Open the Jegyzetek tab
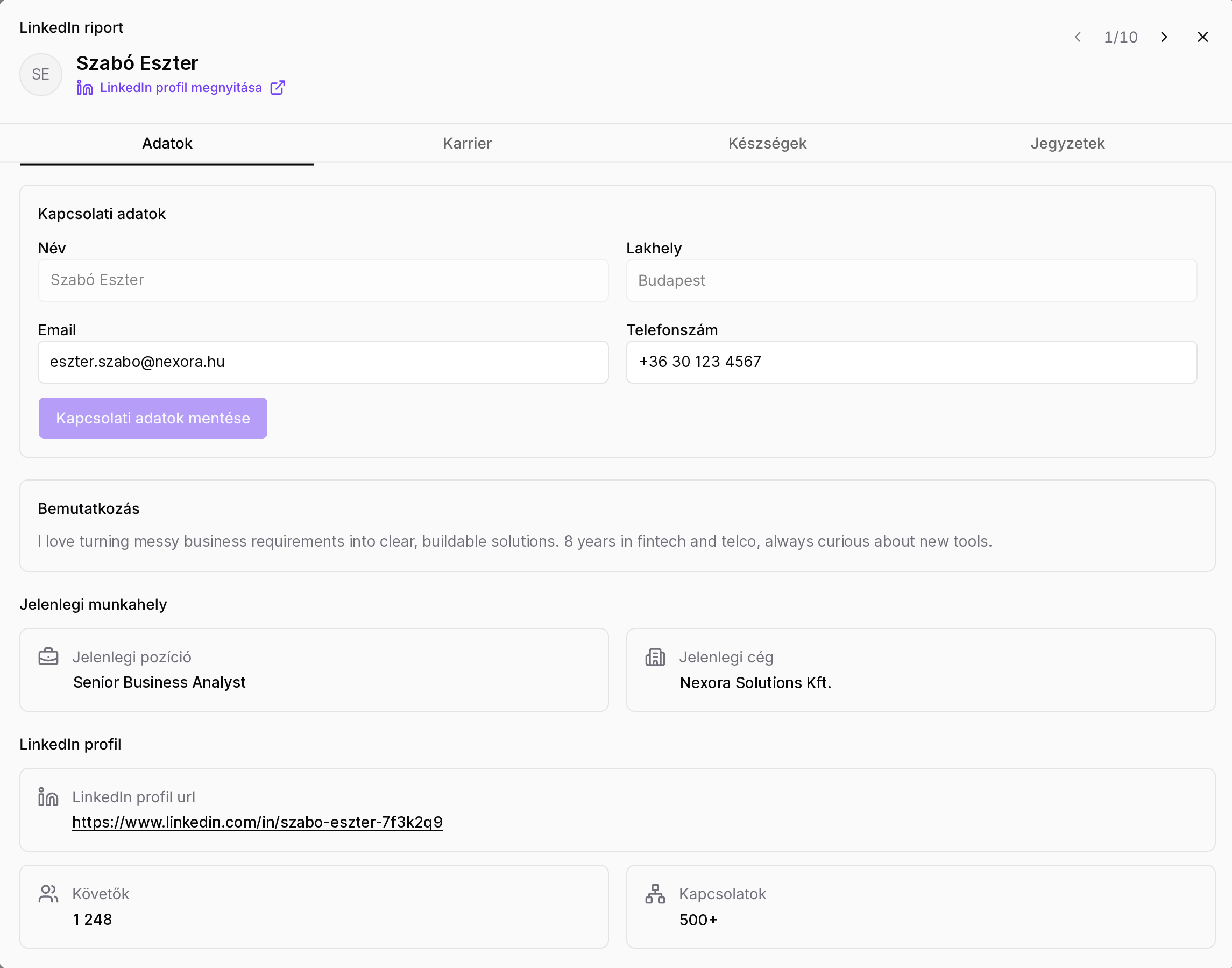This screenshot has height=968, width=1232. [1068, 143]
